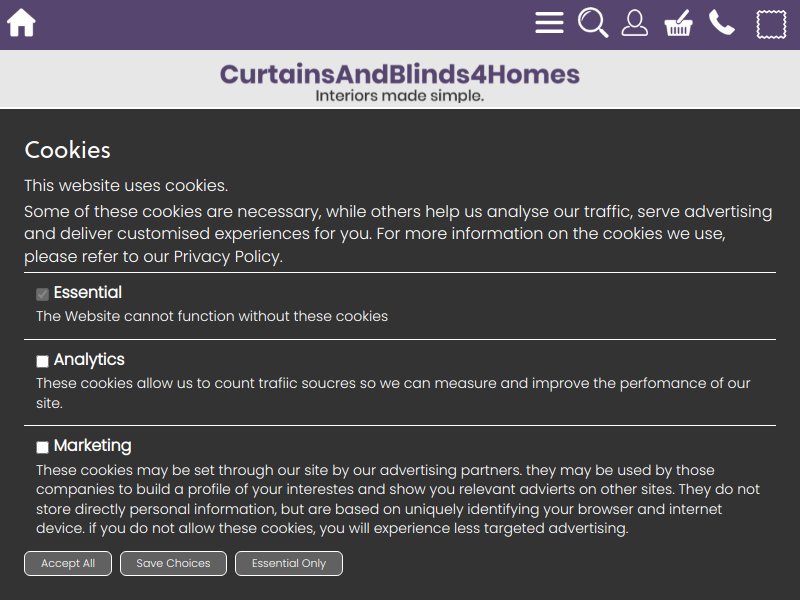Screen dimensions: 800x600
Task: Open the Privacy Policy reference text
Action: pyautogui.click(x=227, y=257)
